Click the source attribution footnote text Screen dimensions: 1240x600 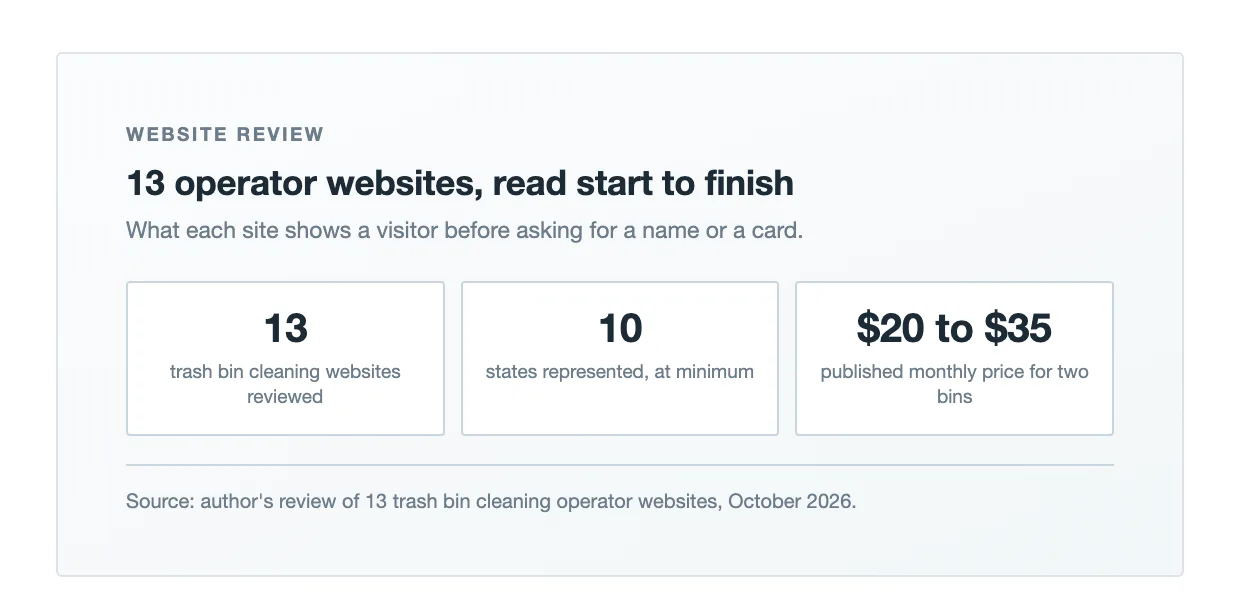click(491, 501)
